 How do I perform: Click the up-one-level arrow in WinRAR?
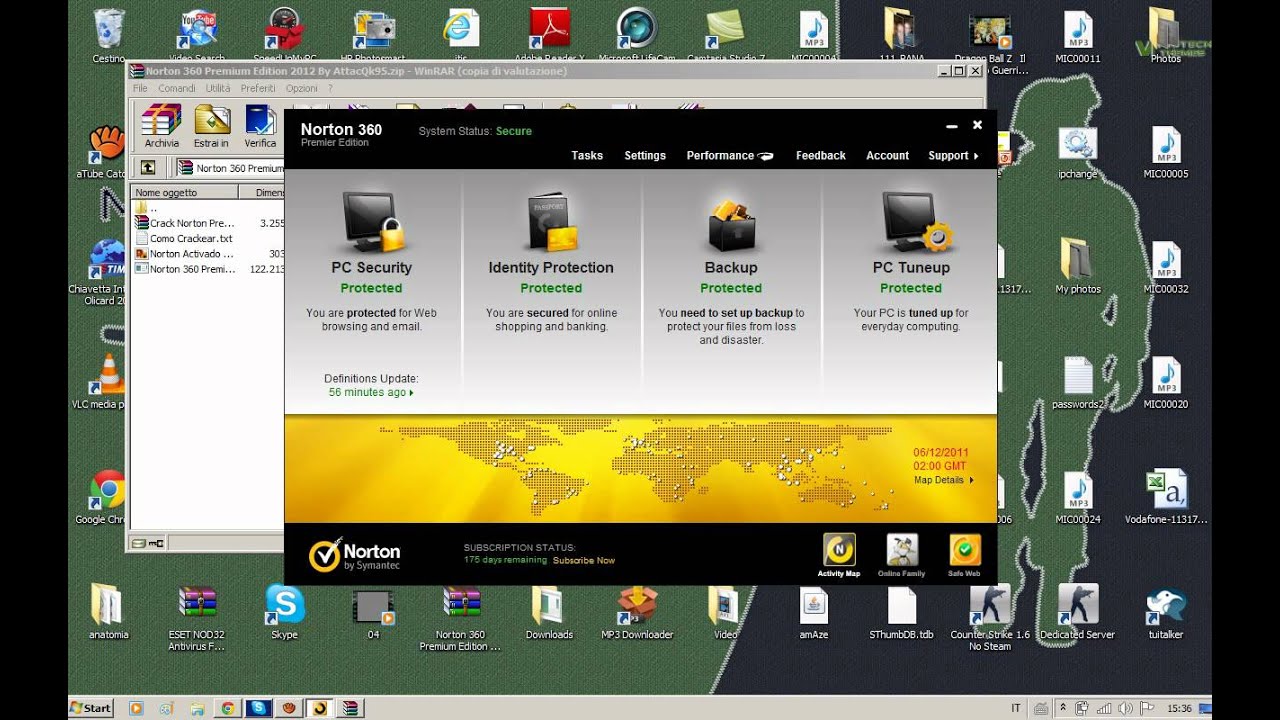tap(148, 168)
